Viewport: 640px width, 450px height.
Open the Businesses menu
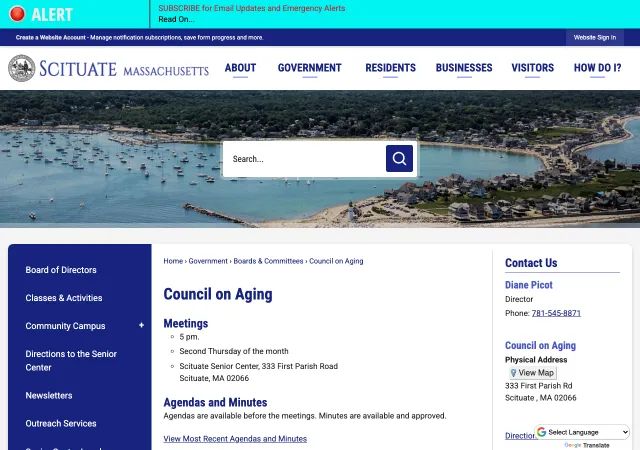(464, 68)
